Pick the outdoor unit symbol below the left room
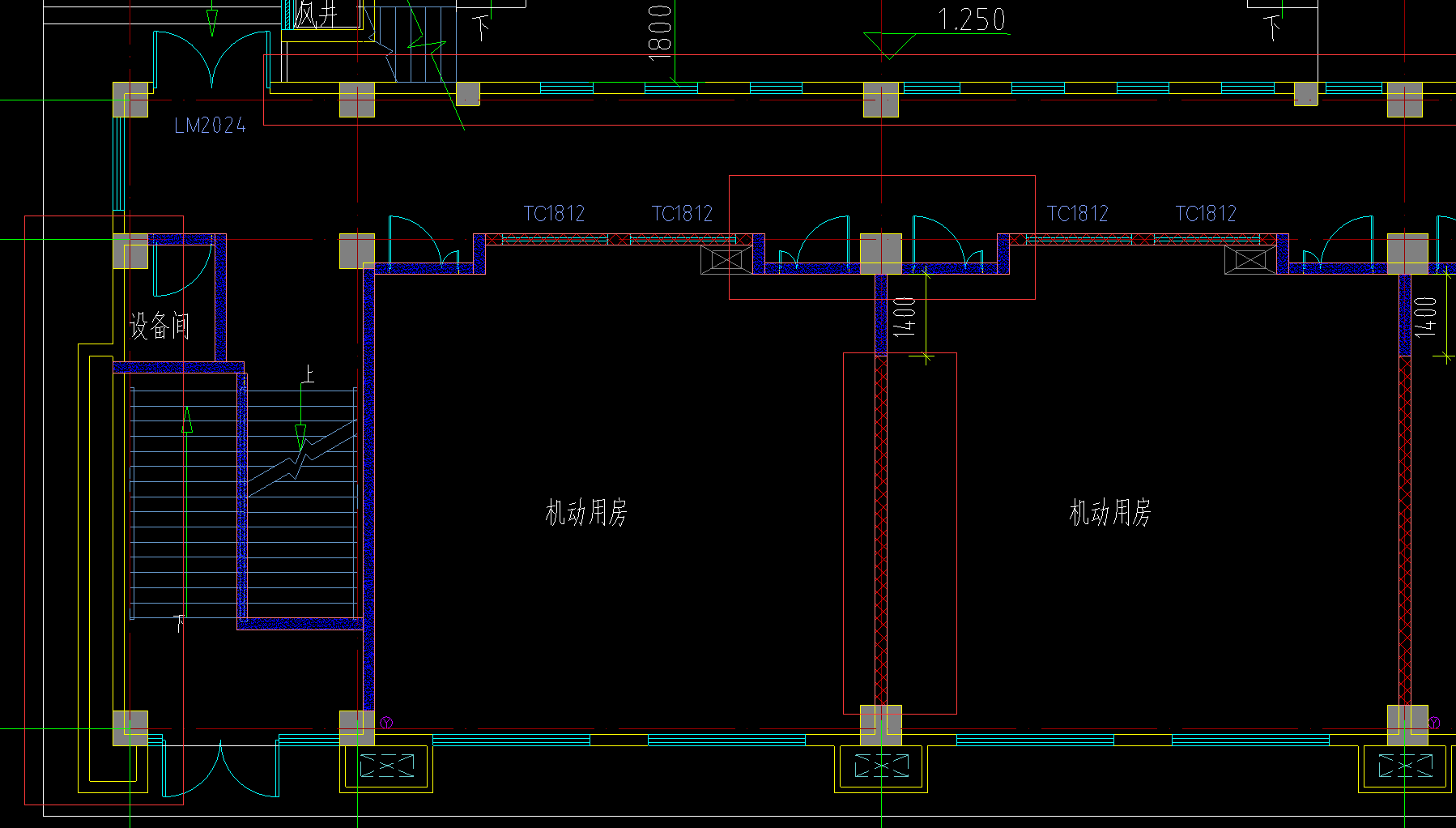Viewport: 1456px width, 828px height. pos(386,767)
